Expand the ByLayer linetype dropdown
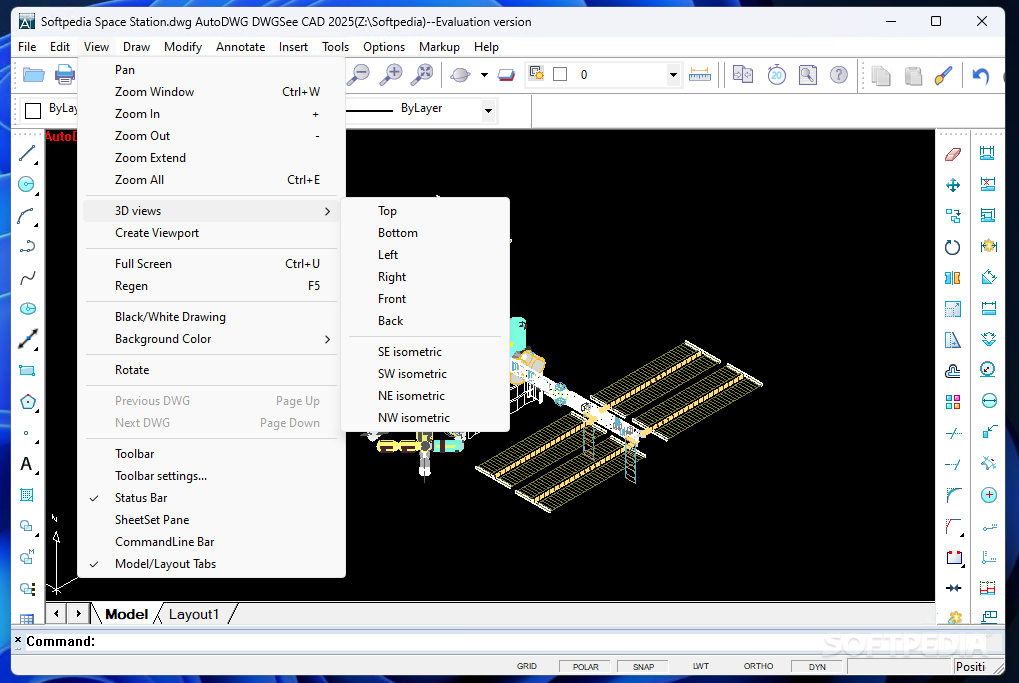This screenshot has height=683, width=1019. coord(488,110)
